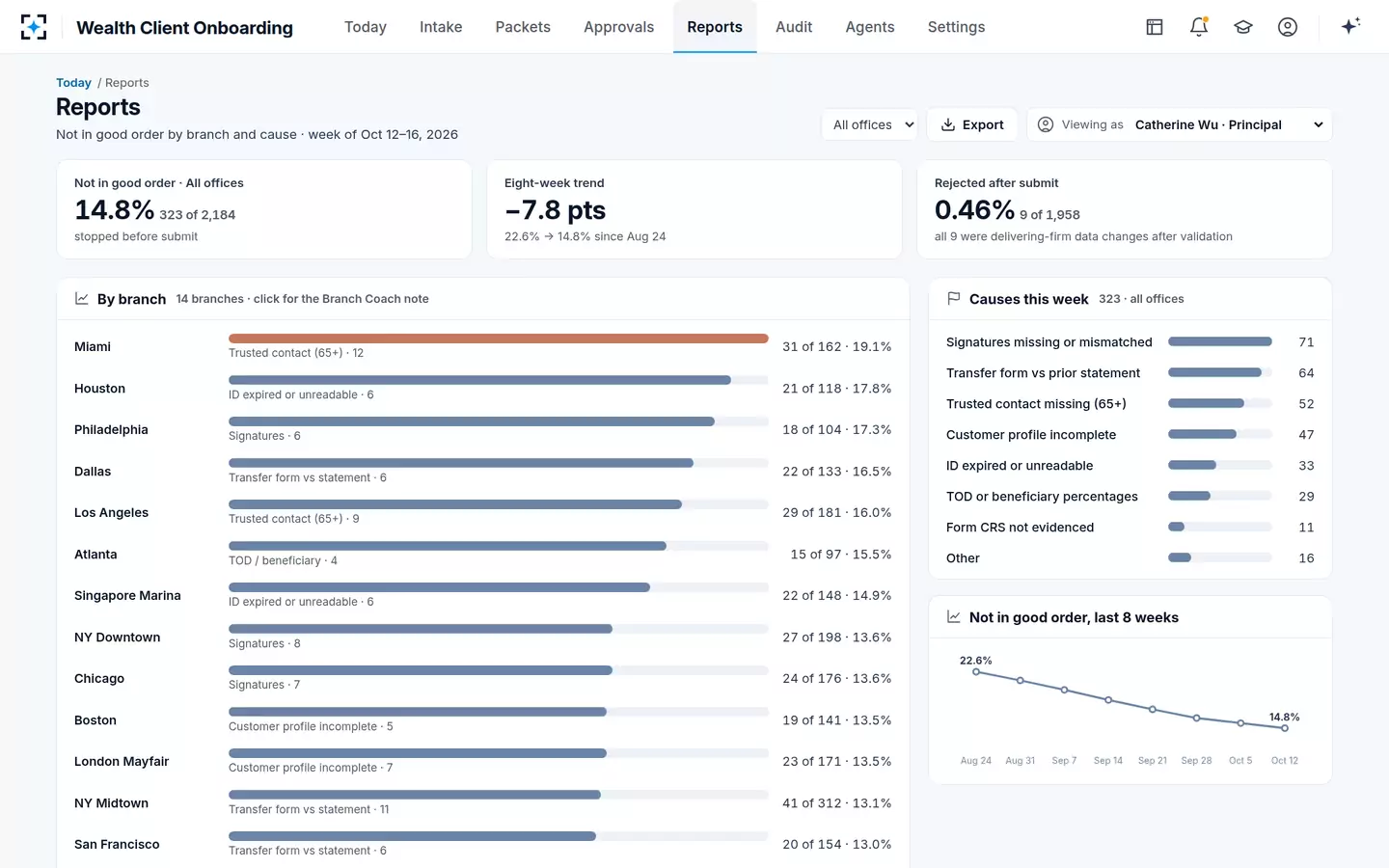Click the Rejected after submit 0.46% figure

[x=974, y=210]
